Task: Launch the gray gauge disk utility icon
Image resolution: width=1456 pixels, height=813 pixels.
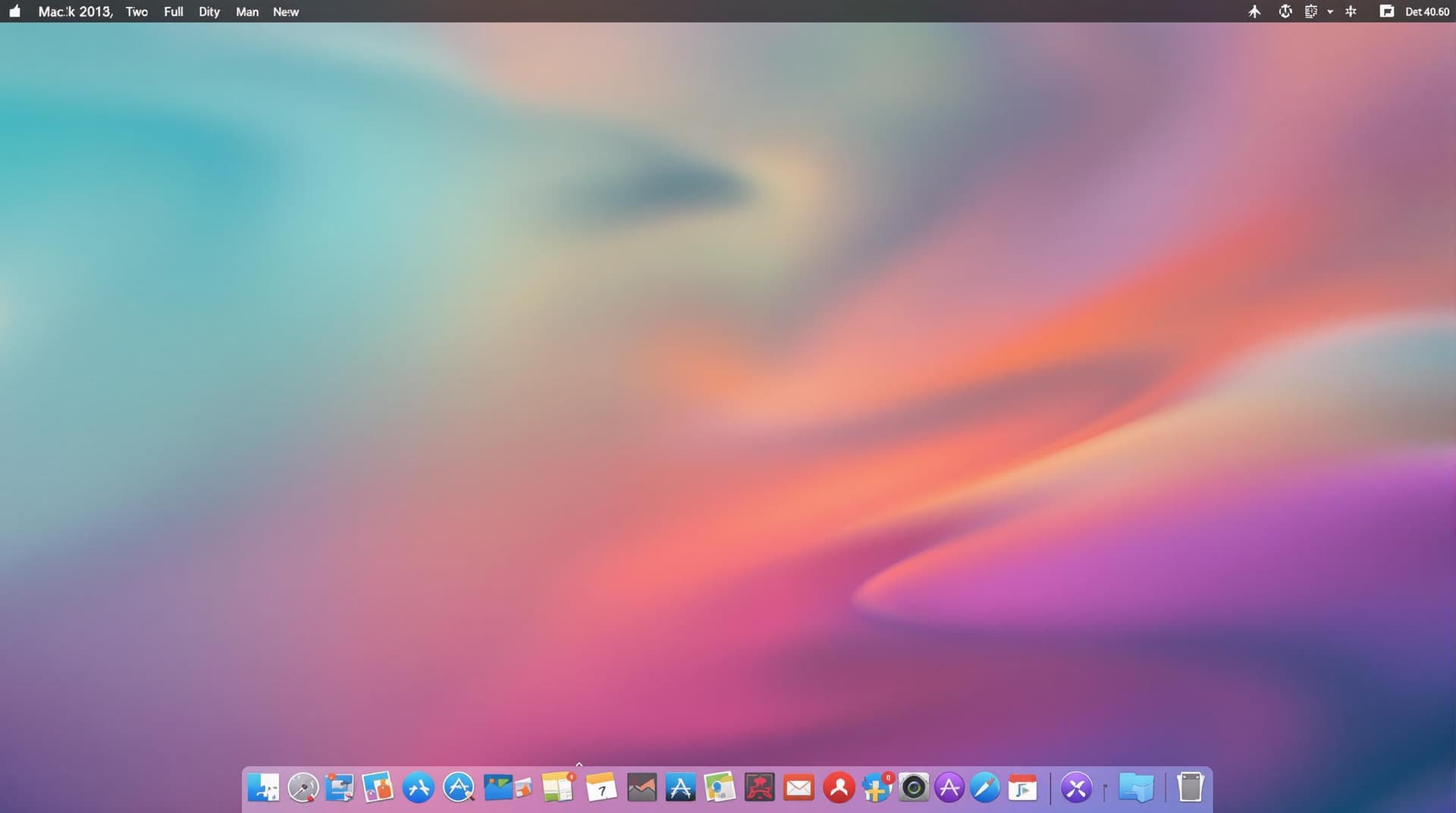Action: pos(303,788)
